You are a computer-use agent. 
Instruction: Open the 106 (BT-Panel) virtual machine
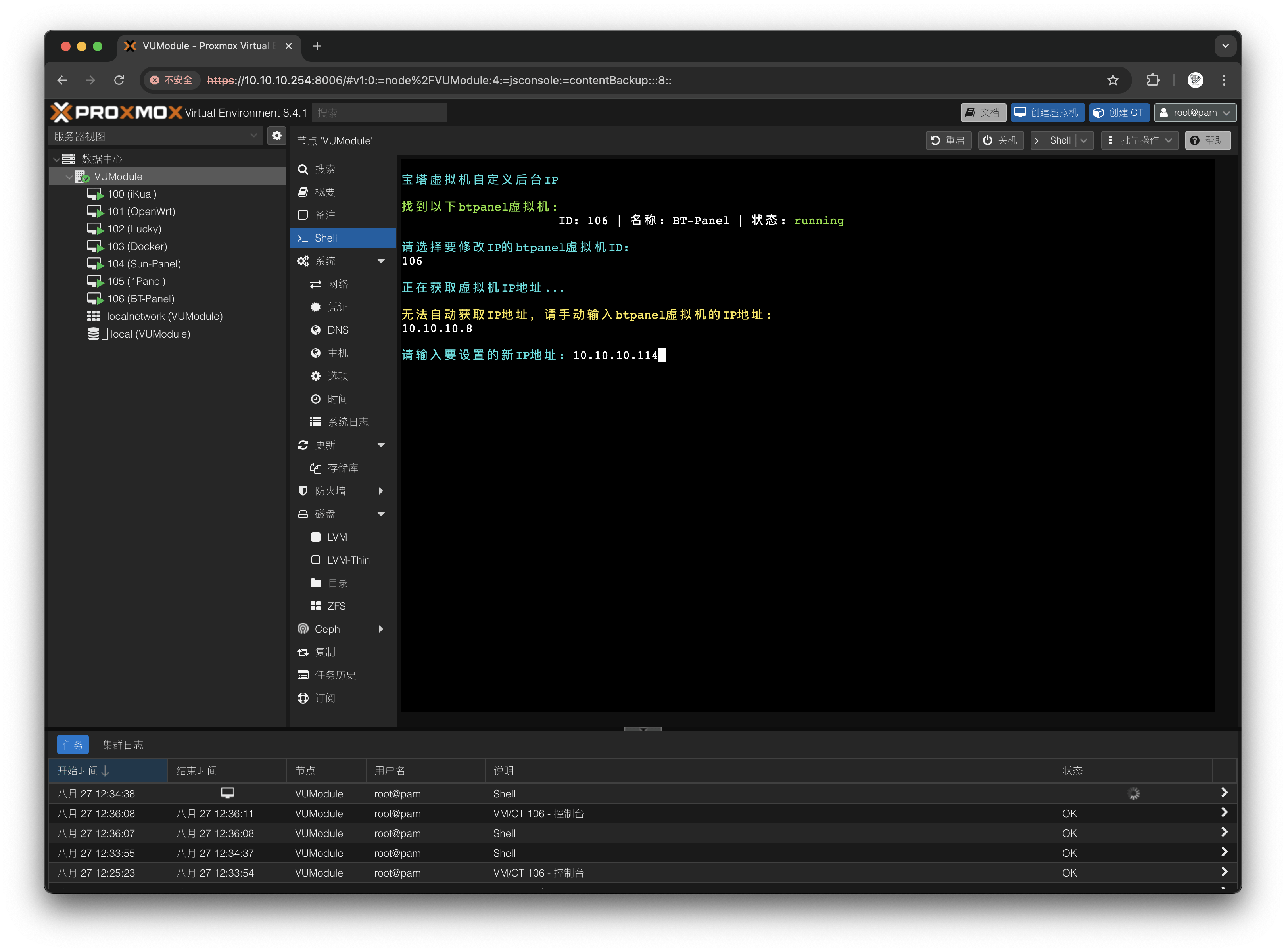pyautogui.click(x=140, y=299)
